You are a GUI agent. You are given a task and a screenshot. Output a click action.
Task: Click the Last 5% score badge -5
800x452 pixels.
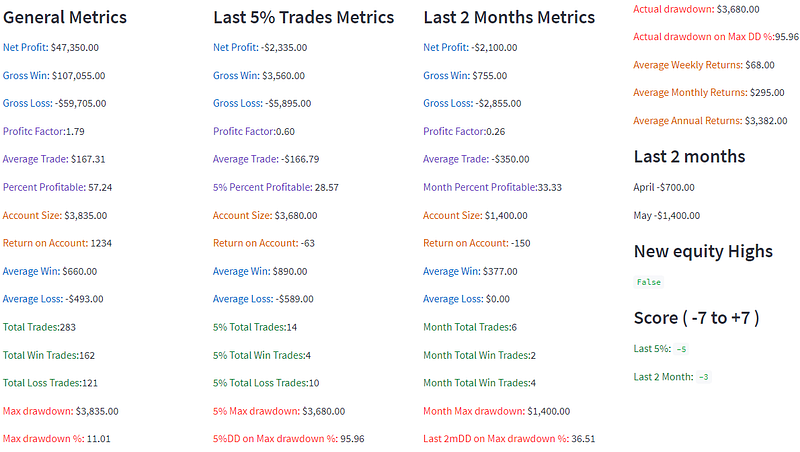point(680,349)
